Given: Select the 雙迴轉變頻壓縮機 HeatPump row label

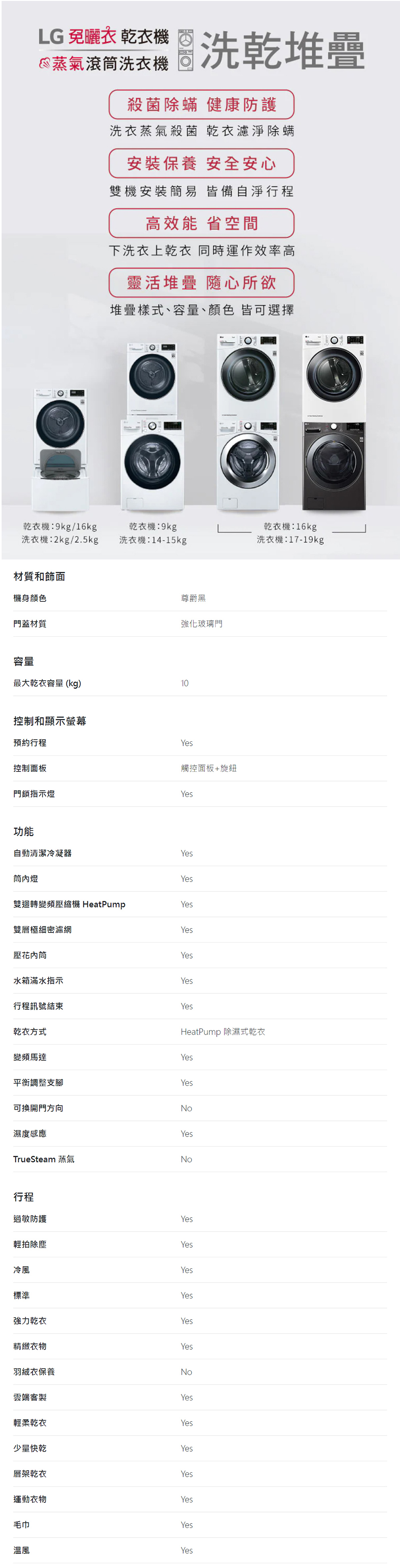Looking at the screenshot, I should click(x=70, y=905).
